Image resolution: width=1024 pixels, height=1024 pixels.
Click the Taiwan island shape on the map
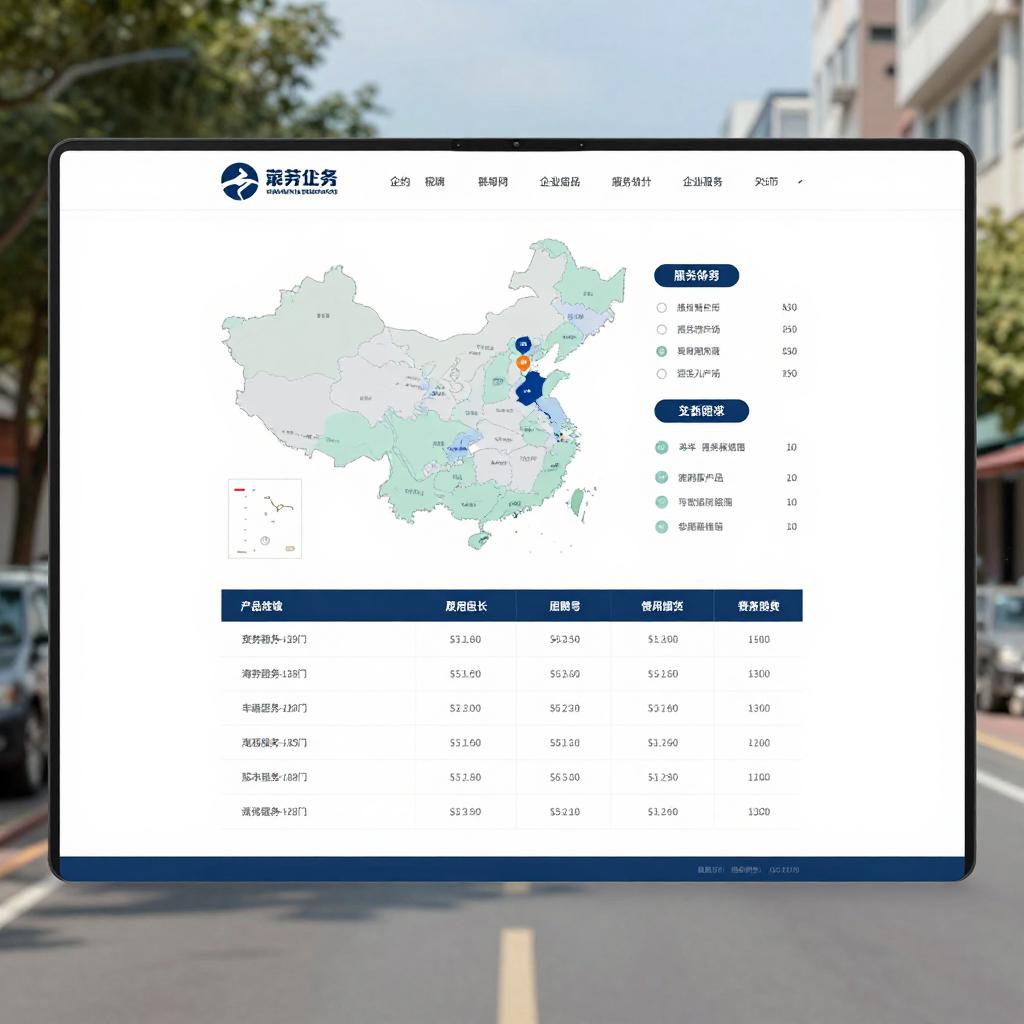pos(577,502)
